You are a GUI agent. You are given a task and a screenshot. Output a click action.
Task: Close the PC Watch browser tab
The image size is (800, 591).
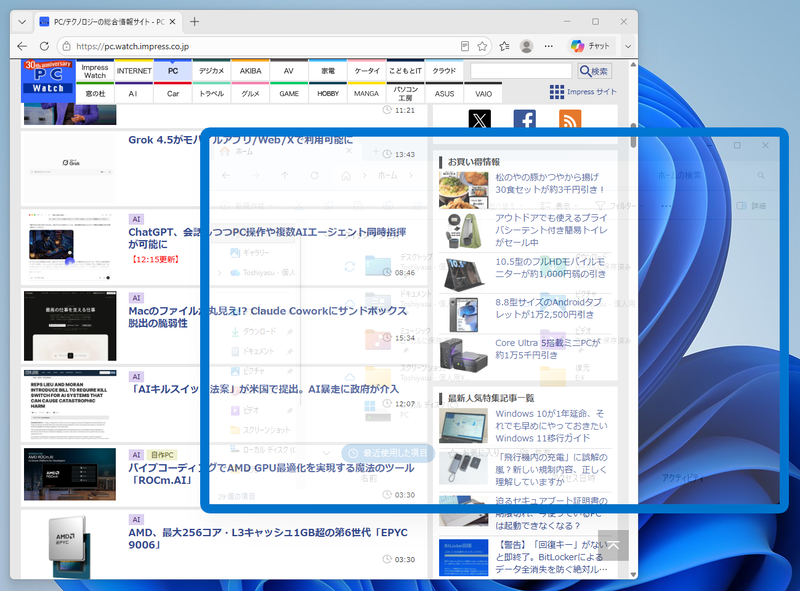pyautogui.click(x=172, y=22)
